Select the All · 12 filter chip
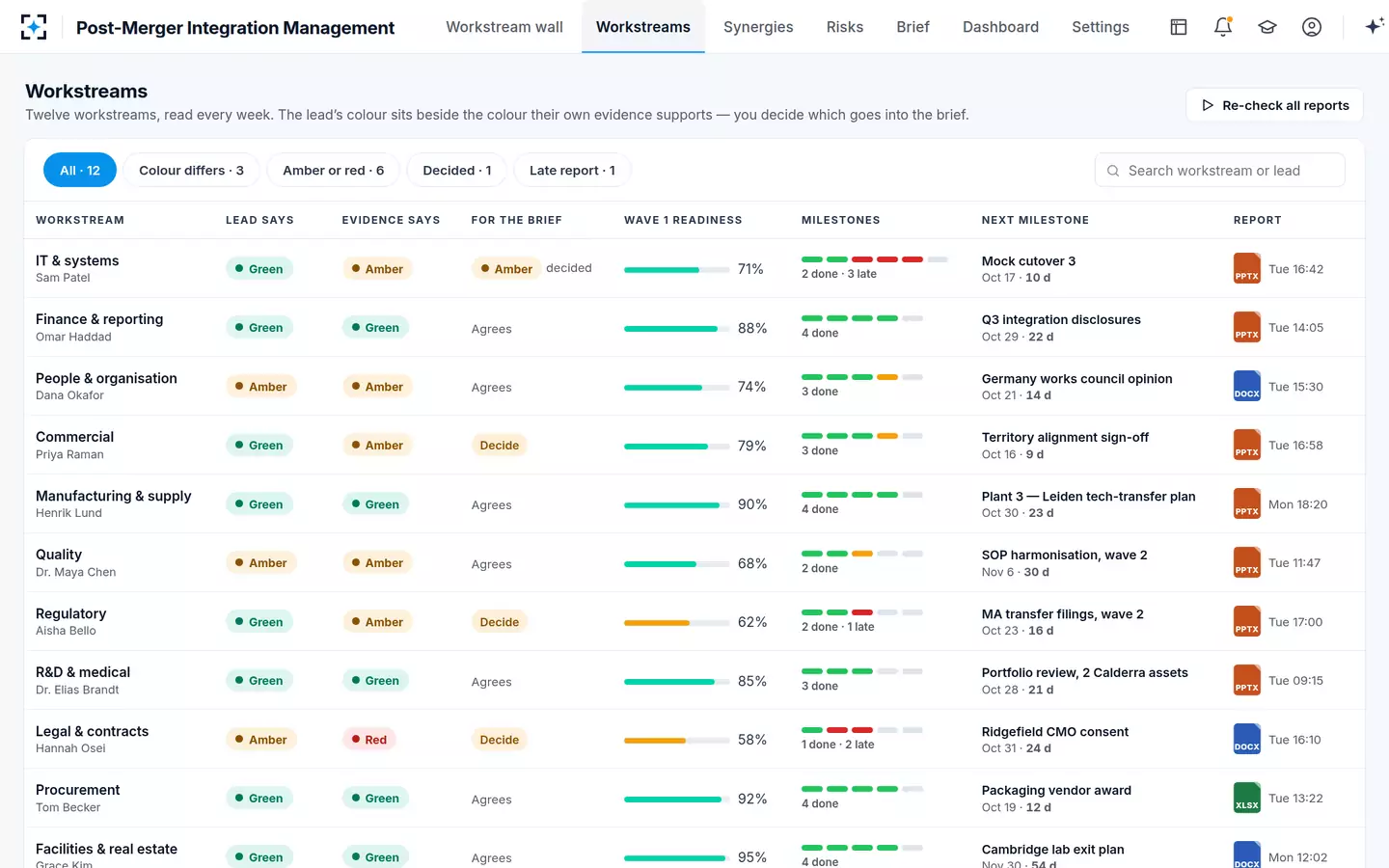Image resolution: width=1389 pixels, height=868 pixels. 80,171
